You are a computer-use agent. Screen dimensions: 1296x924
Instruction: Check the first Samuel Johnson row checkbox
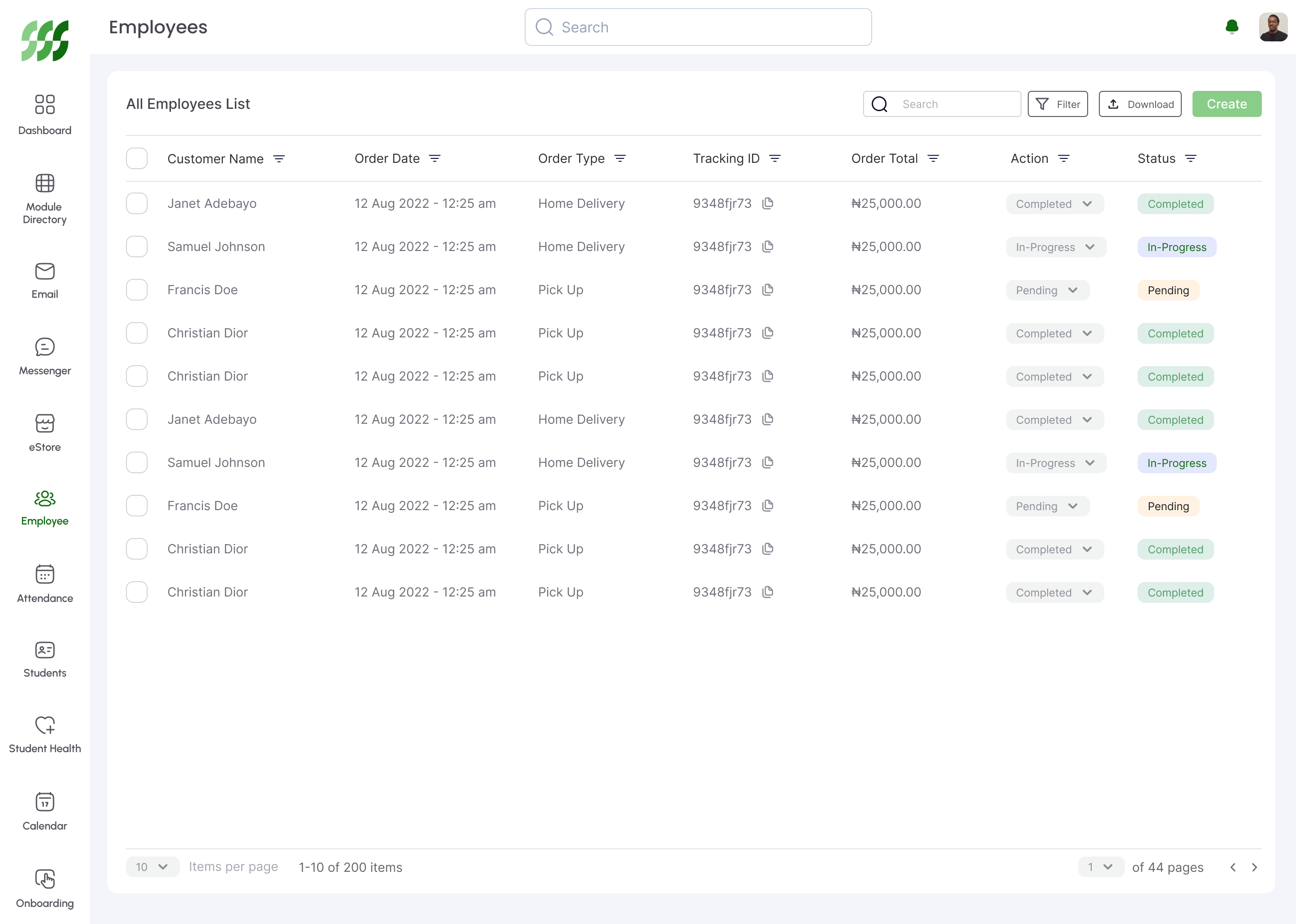pos(137,247)
